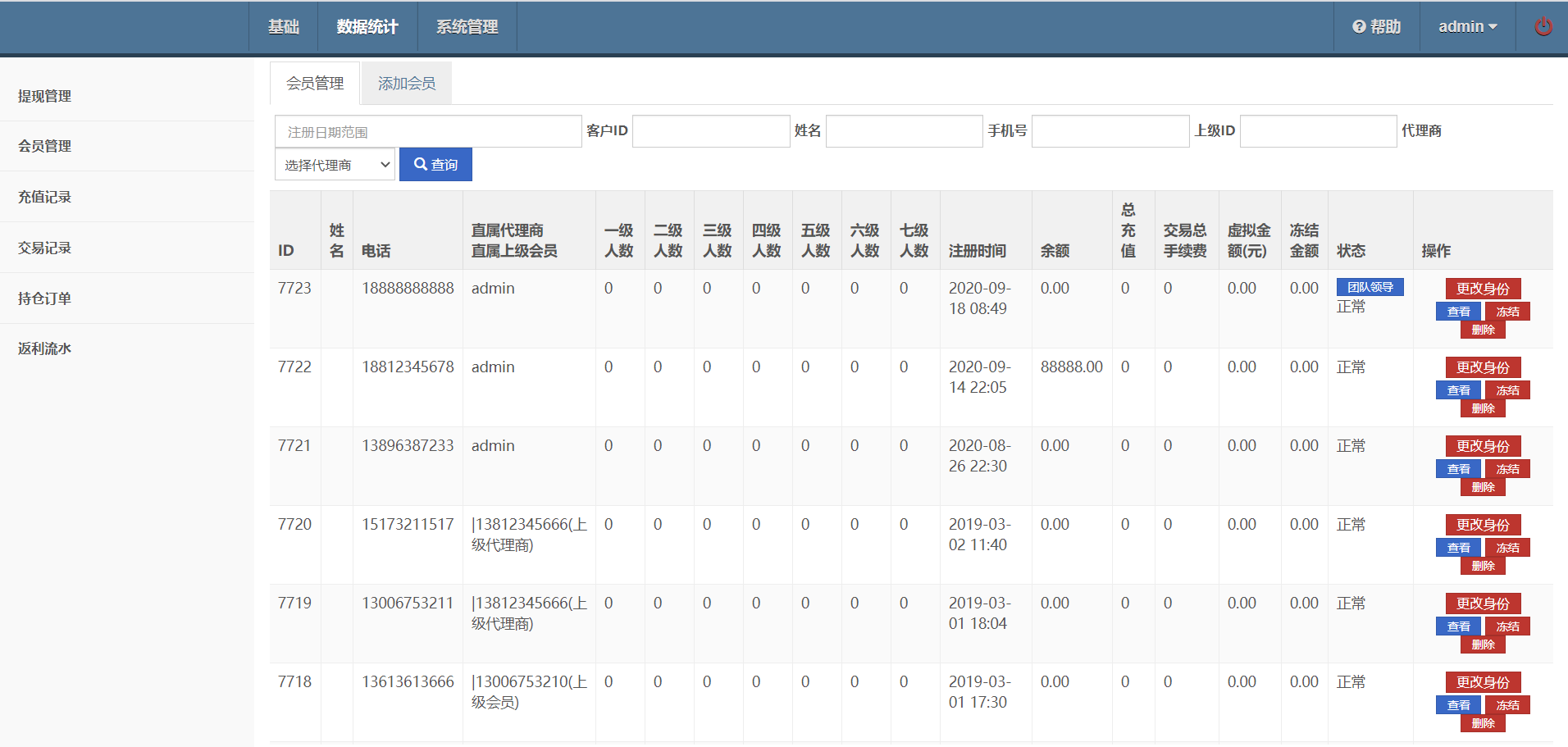
Task: Click 冻结 for member 7718
Action: [1507, 705]
